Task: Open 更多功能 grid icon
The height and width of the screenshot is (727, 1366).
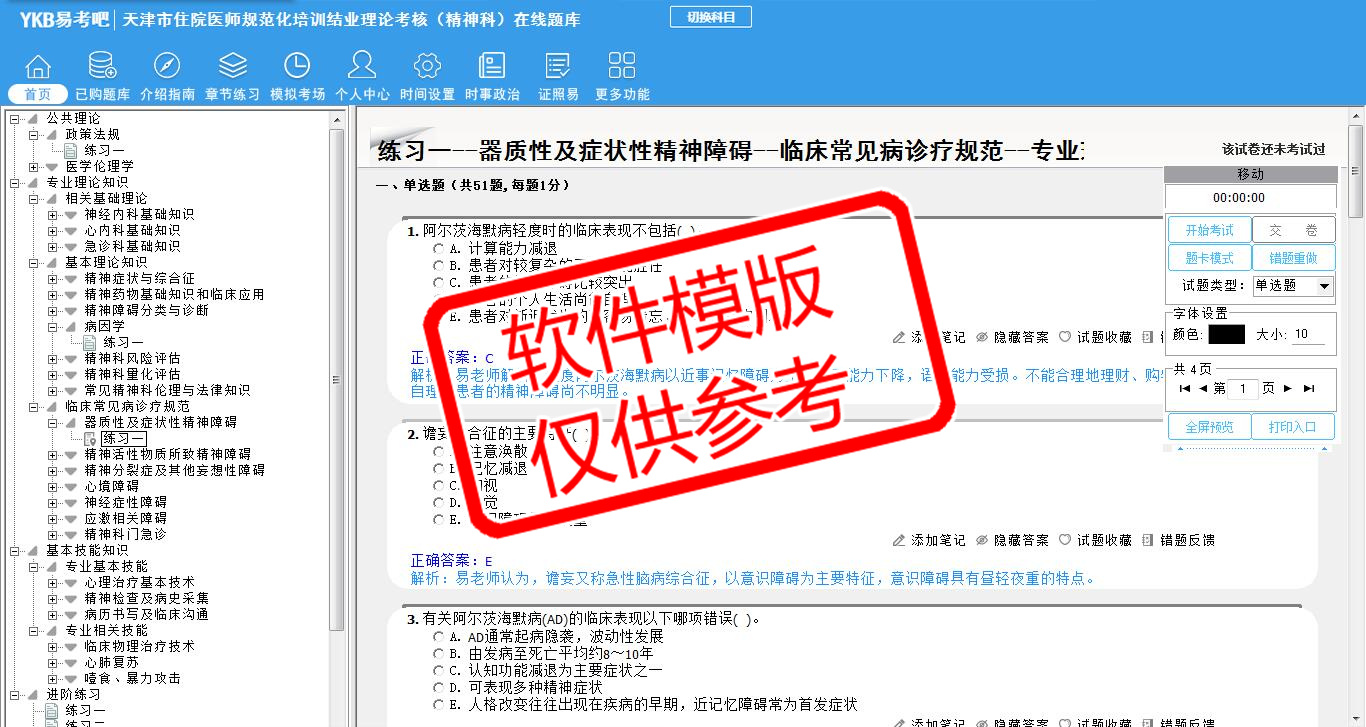Action: point(622,67)
